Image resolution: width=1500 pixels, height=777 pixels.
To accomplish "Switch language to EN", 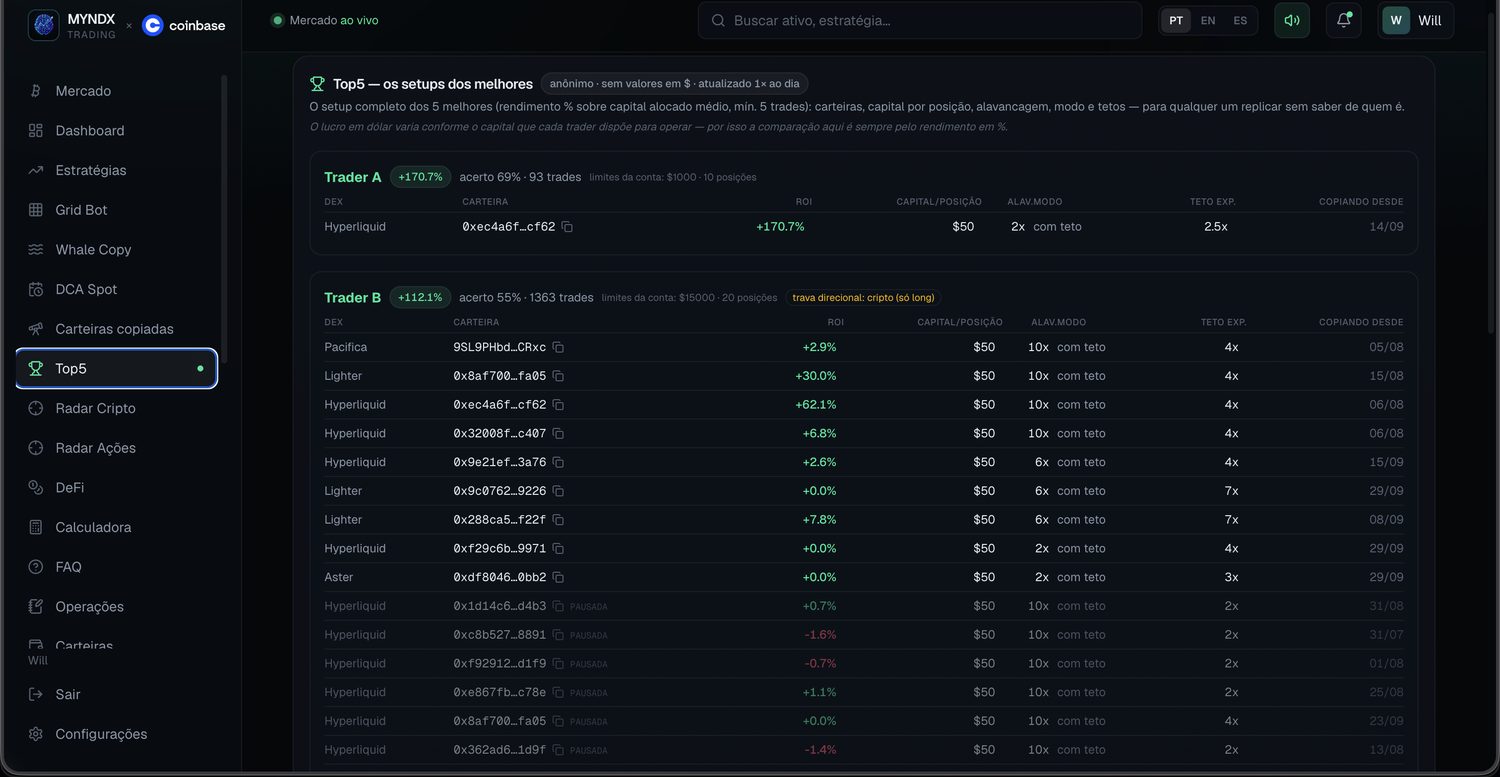I will 1208,20.
